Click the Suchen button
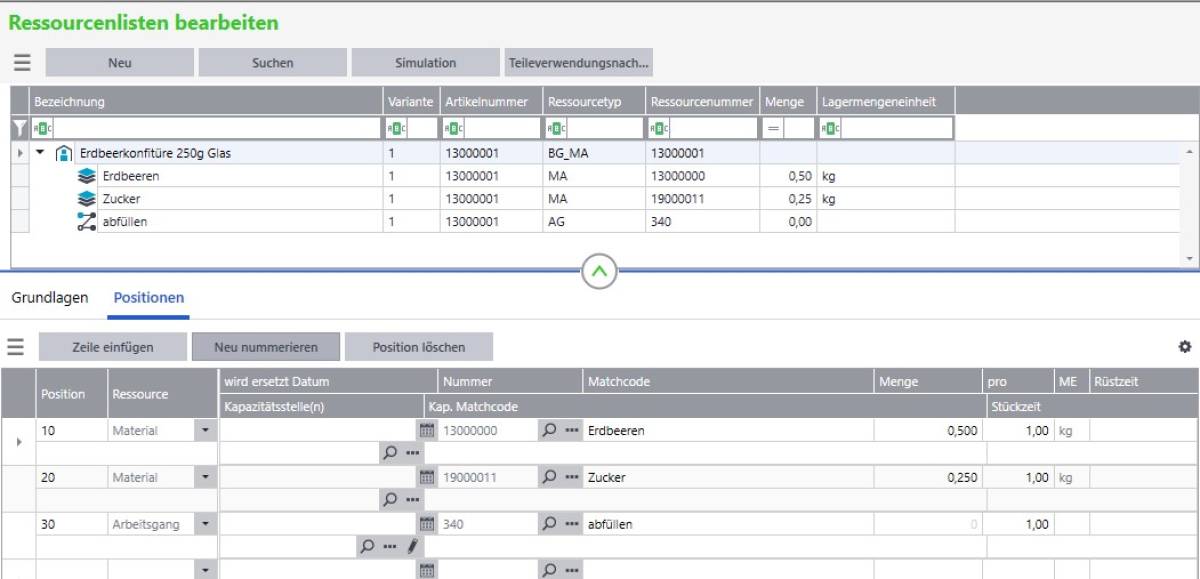The image size is (1200, 579). pyautogui.click(x=273, y=62)
